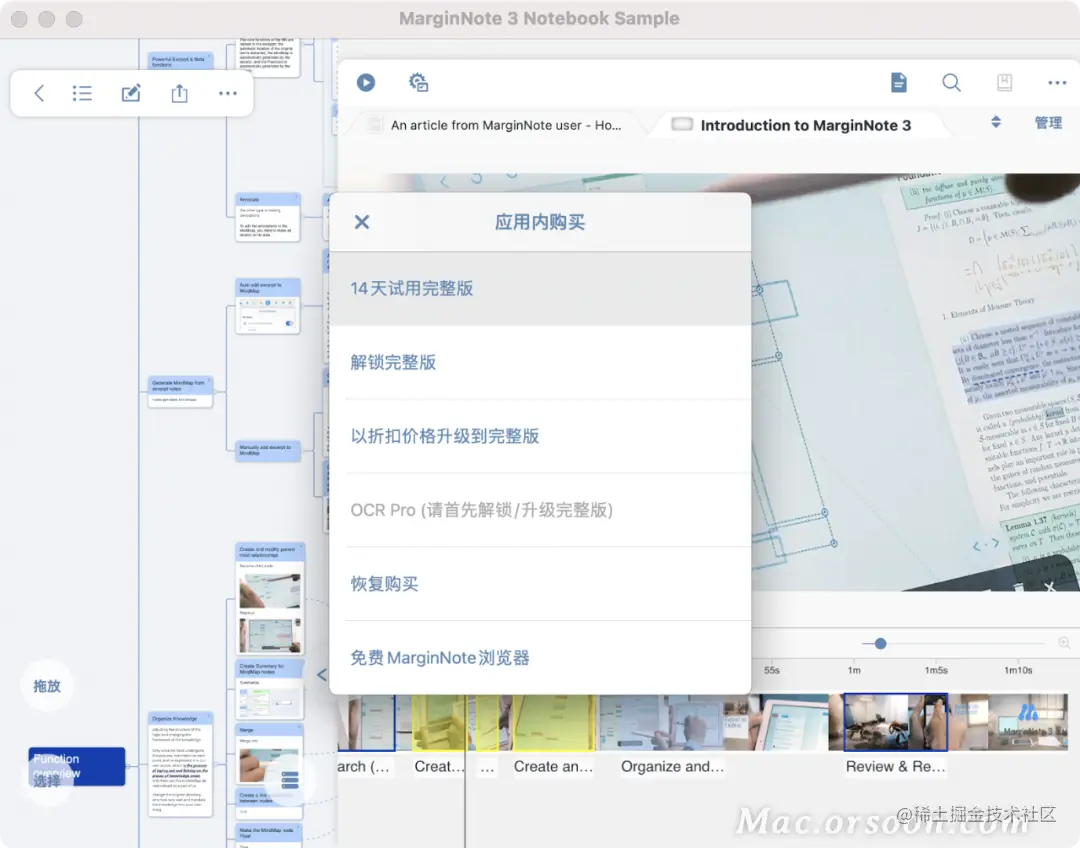Close the 应用内购买 purchase dialog

362,222
